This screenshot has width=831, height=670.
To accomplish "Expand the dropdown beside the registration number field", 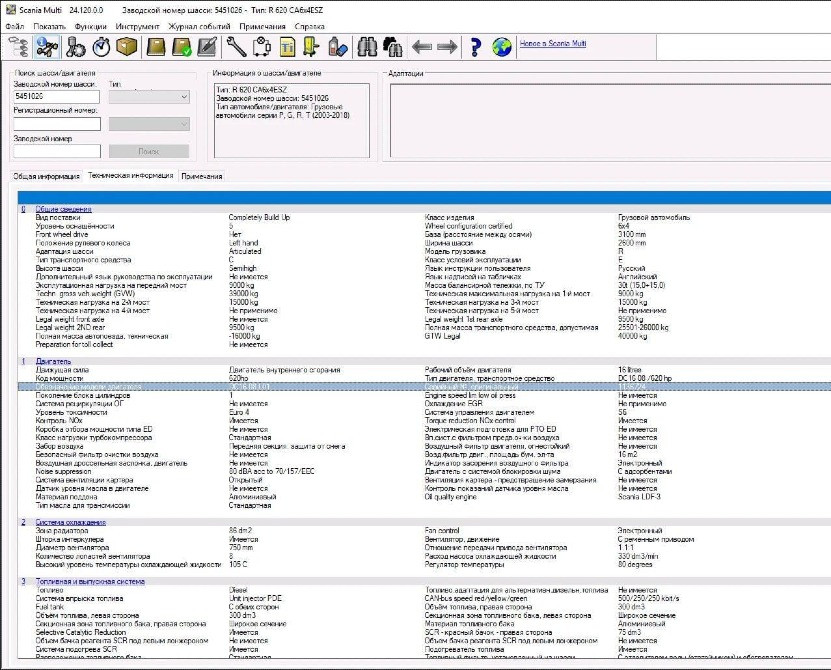I will point(149,124).
